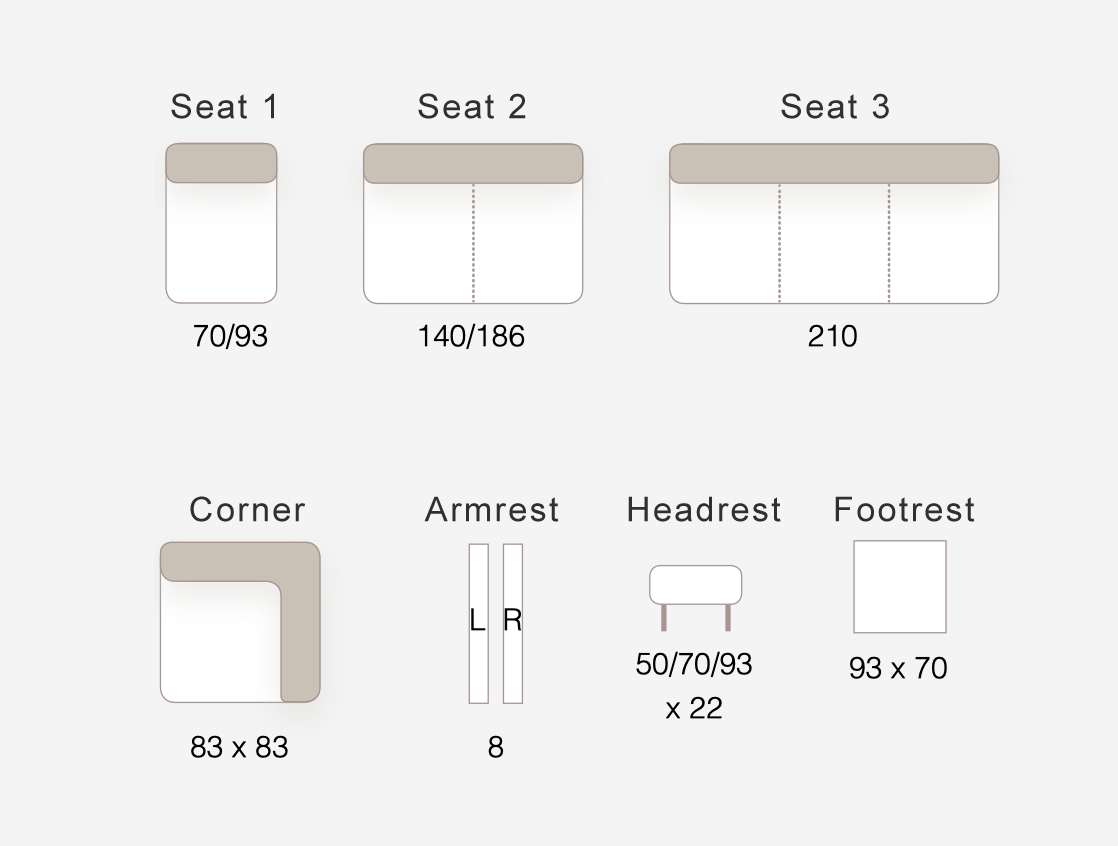Select the 140/186 width text
1118x846 pixels.
click(x=471, y=336)
